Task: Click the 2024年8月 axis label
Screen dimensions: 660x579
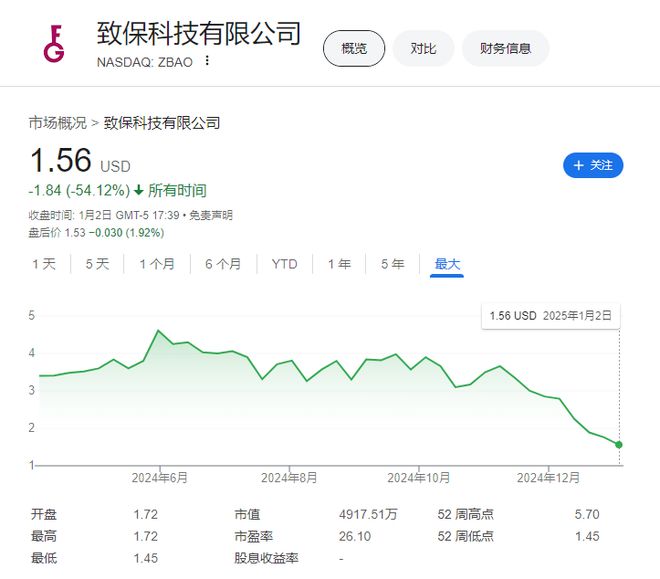Action: (289, 478)
